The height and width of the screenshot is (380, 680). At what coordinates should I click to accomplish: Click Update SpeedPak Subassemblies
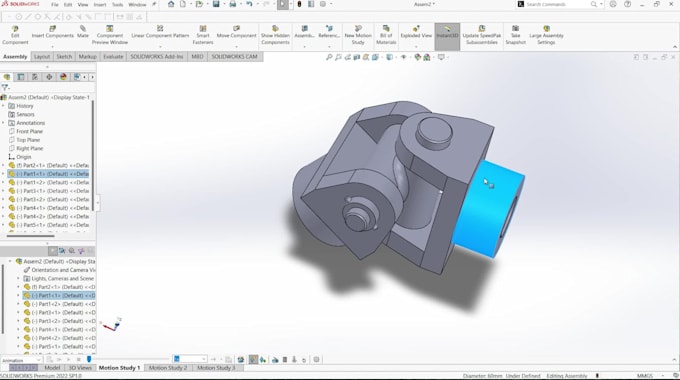(482, 35)
